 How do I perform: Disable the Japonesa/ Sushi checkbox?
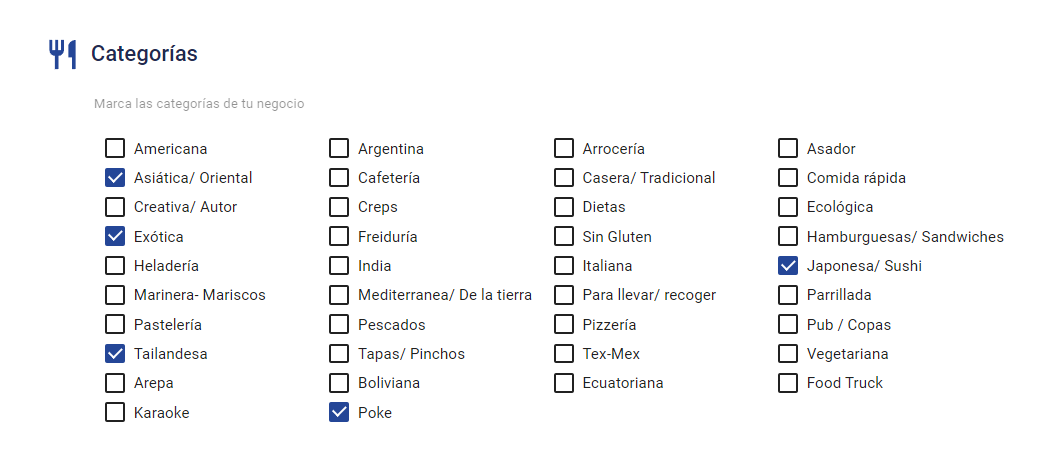pos(788,266)
